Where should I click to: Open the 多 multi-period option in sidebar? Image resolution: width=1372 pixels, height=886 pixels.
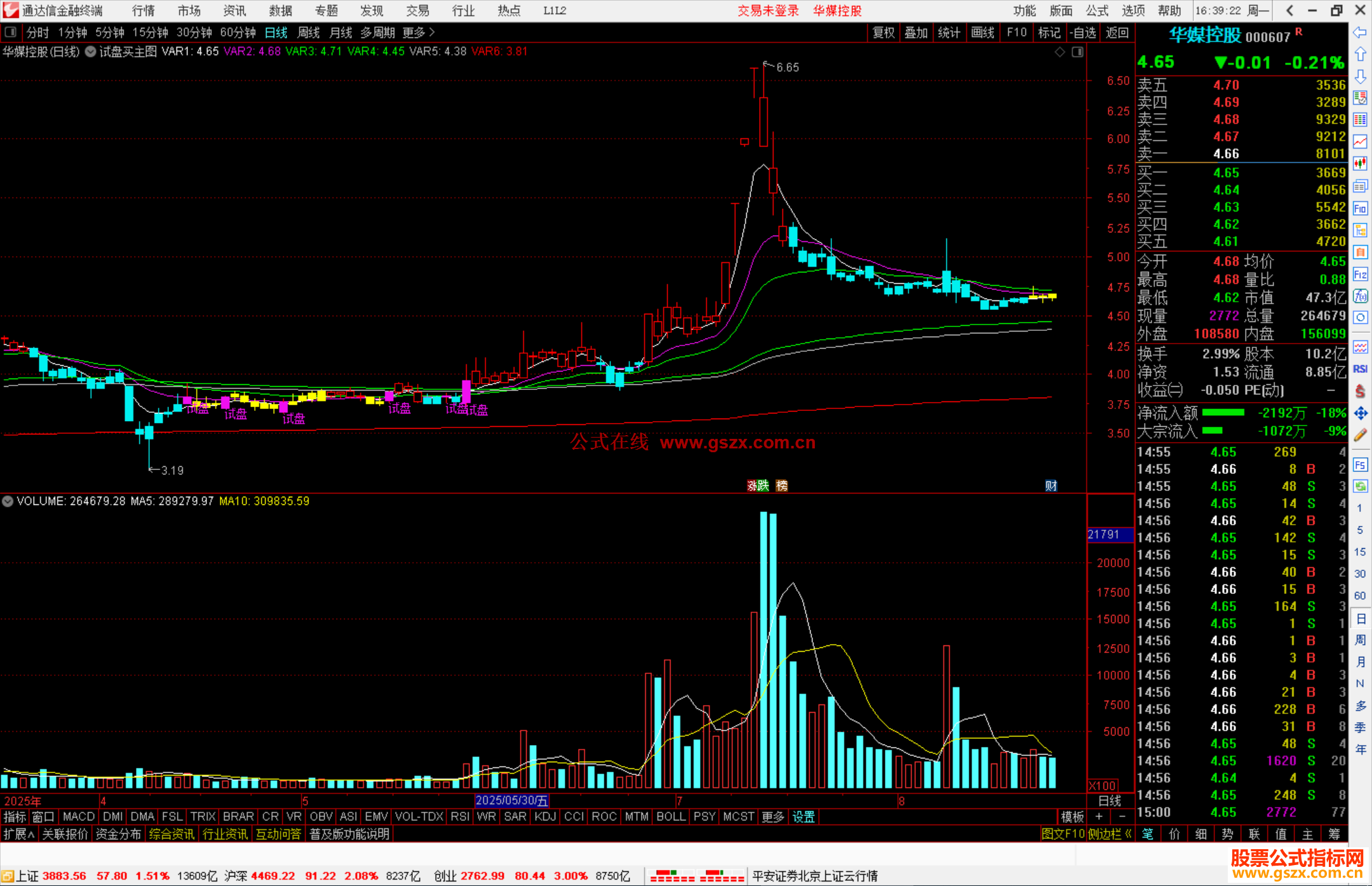point(1360,706)
